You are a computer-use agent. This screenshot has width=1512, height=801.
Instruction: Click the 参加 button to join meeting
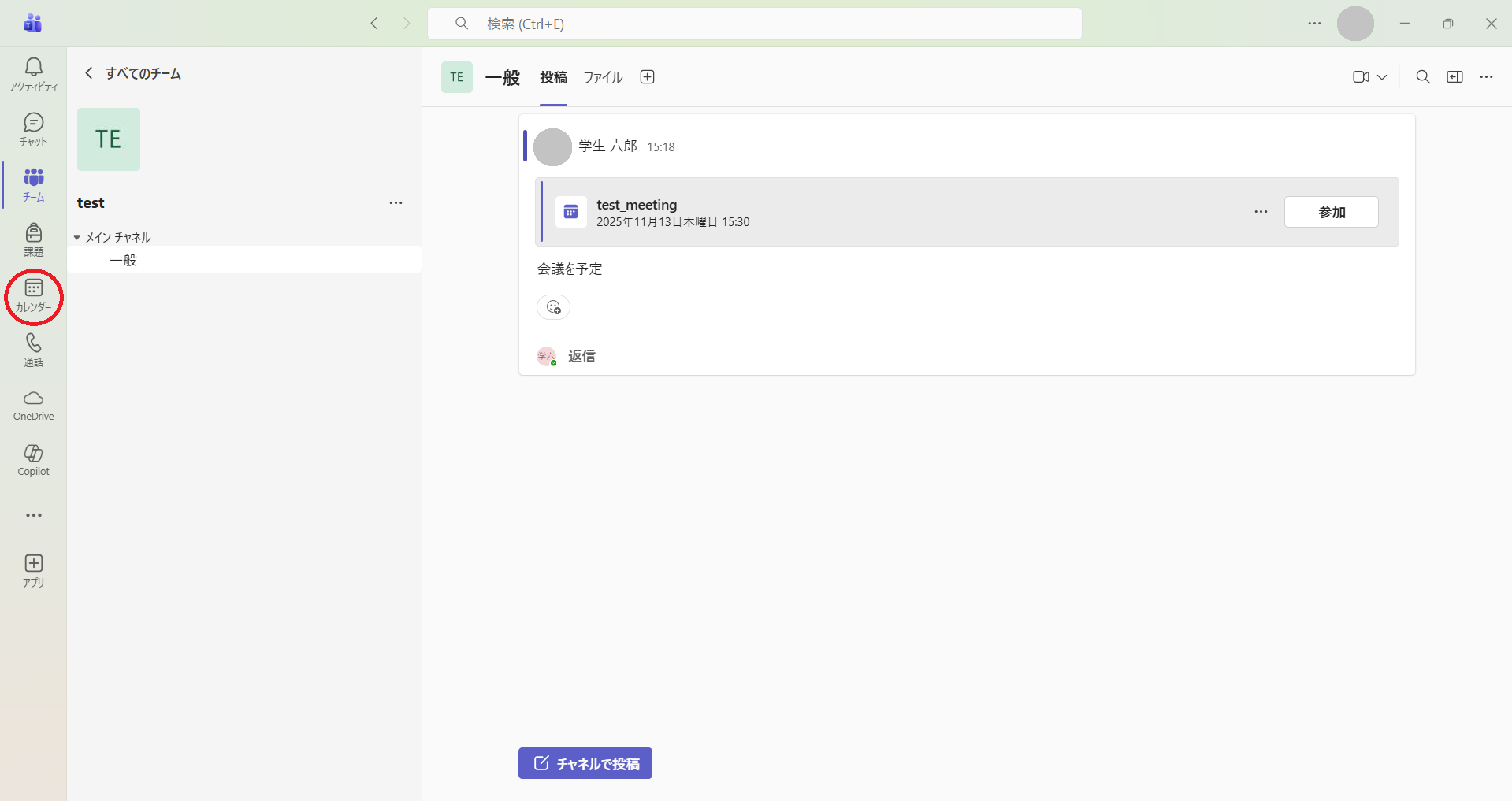[x=1331, y=212]
